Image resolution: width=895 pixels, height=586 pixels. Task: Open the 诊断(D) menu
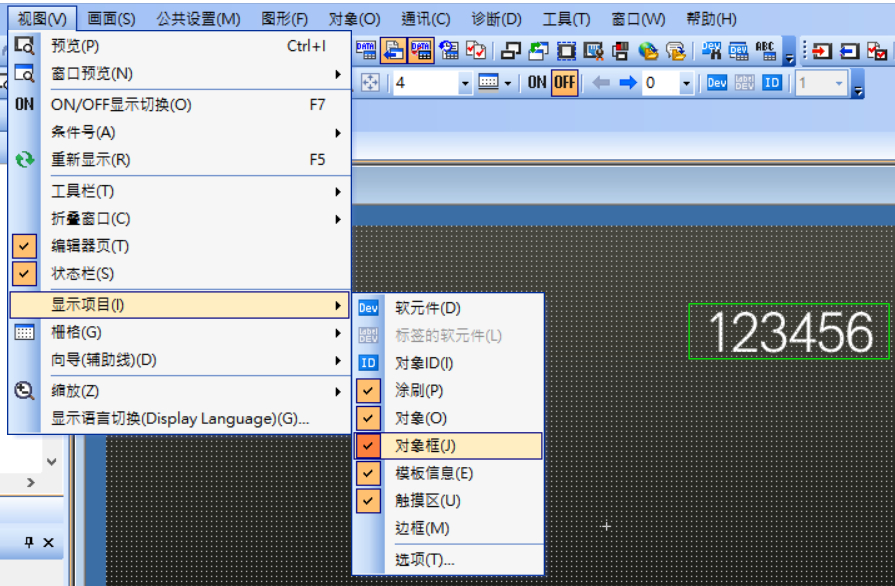pyautogui.click(x=496, y=19)
